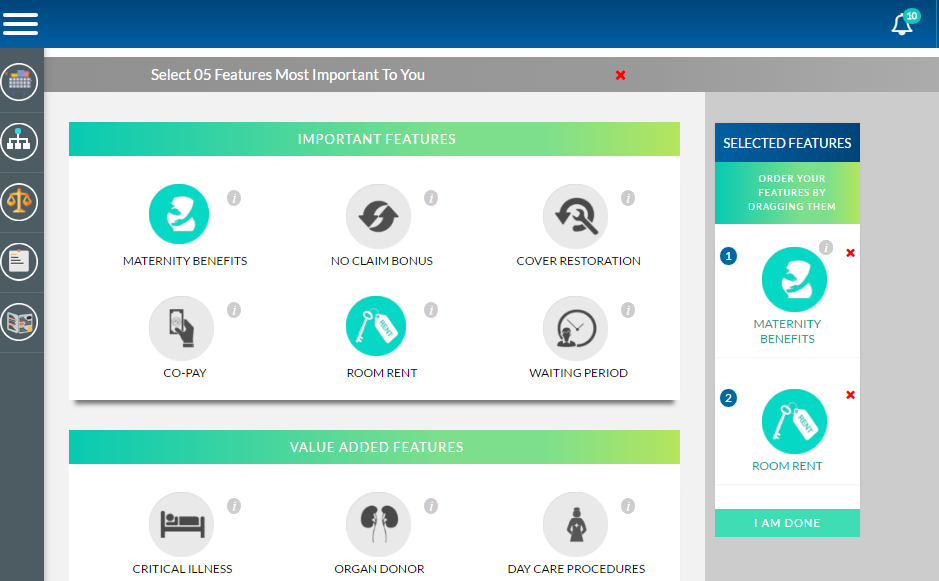Image resolution: width=939 pixels, height=581 pixels.
Task: Click the Room Rent item in Selected Features
Action: click(794, 422)
